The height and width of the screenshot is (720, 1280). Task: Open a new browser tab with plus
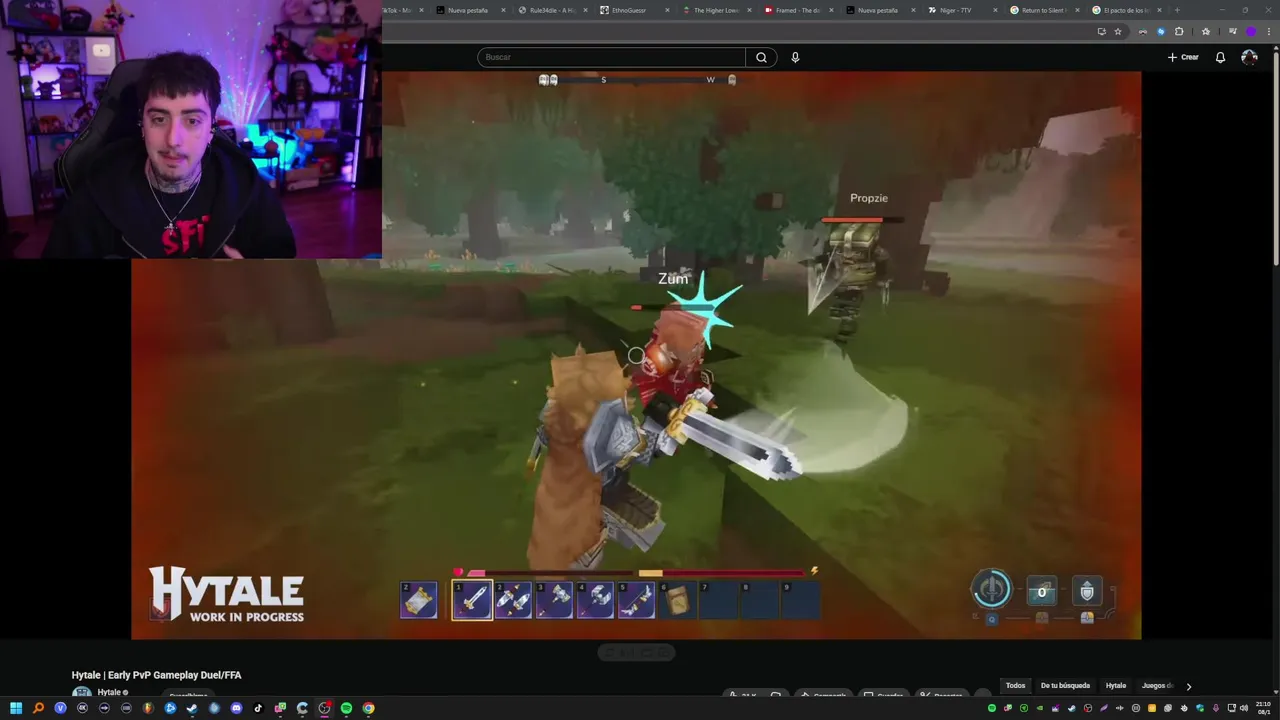pos(1177,10)
